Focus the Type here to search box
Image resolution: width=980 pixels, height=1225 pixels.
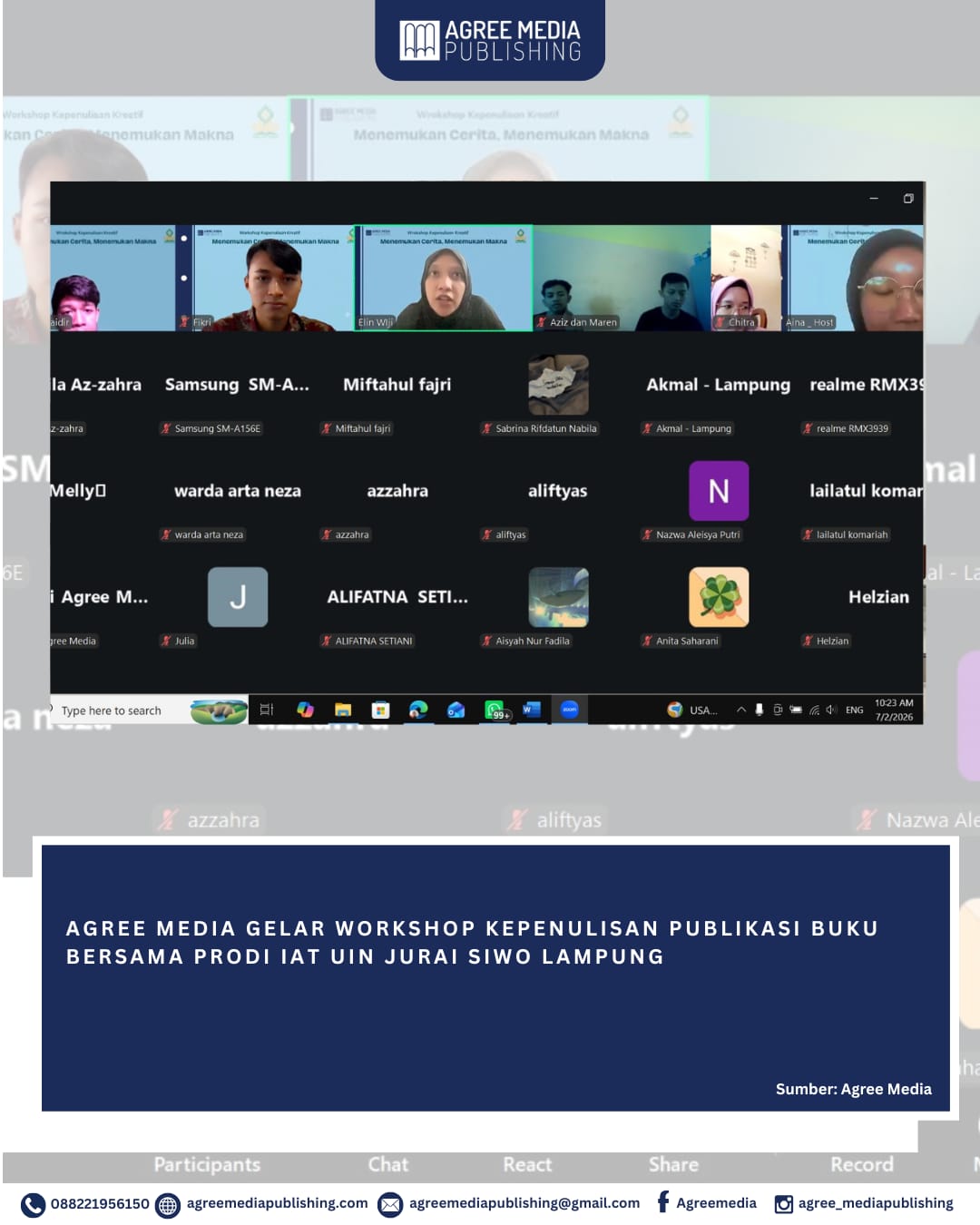coord(150,710)
